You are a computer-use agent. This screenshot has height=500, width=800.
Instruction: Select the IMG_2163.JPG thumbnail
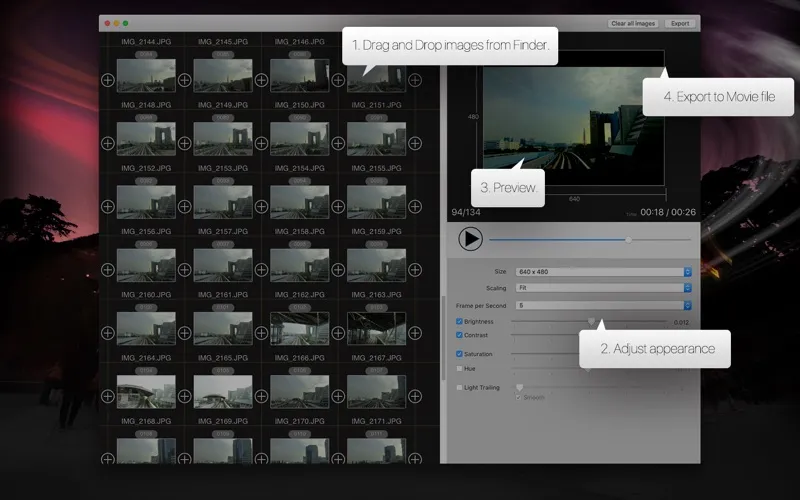[377, 329]
